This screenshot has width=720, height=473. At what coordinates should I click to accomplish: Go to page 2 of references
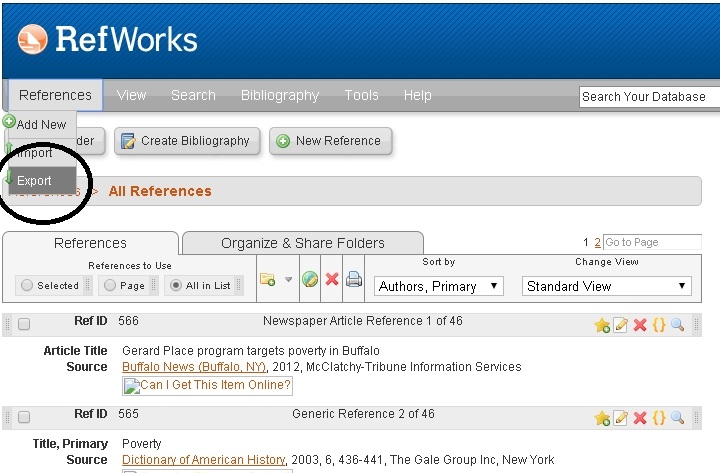point(597,242)
